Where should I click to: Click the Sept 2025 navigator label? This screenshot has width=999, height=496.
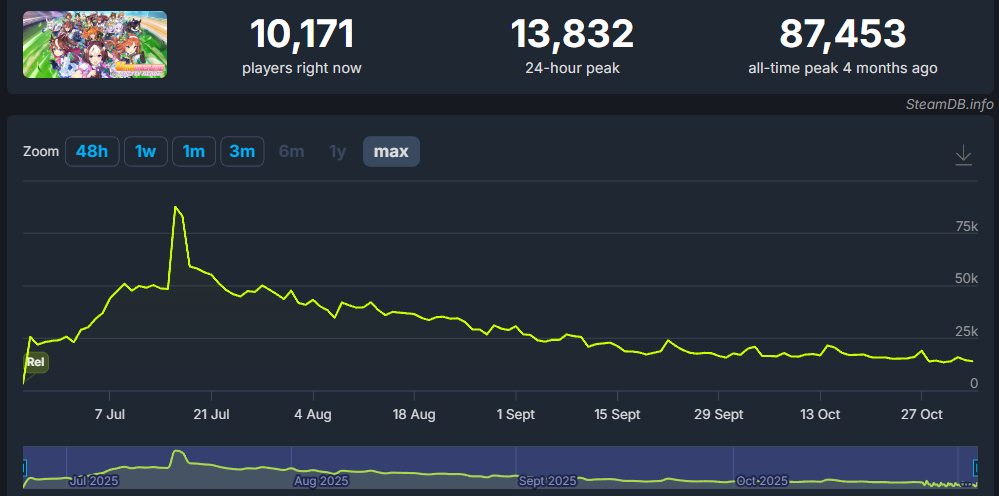pyautogui.click(x=548, y=481)
